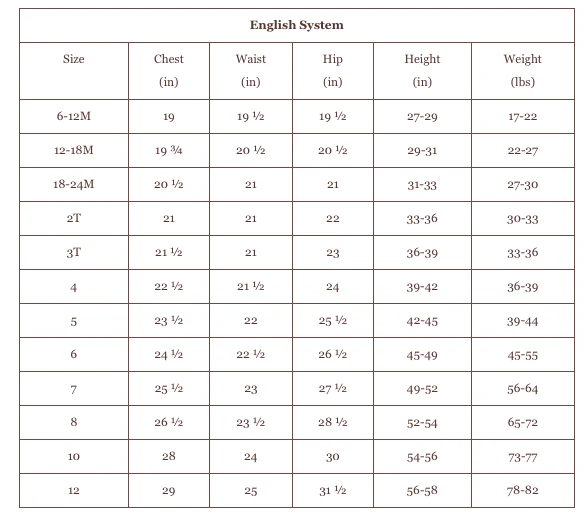Click the English System table title
Viewport: 587px width, 515px height.
tap(296, 25)
